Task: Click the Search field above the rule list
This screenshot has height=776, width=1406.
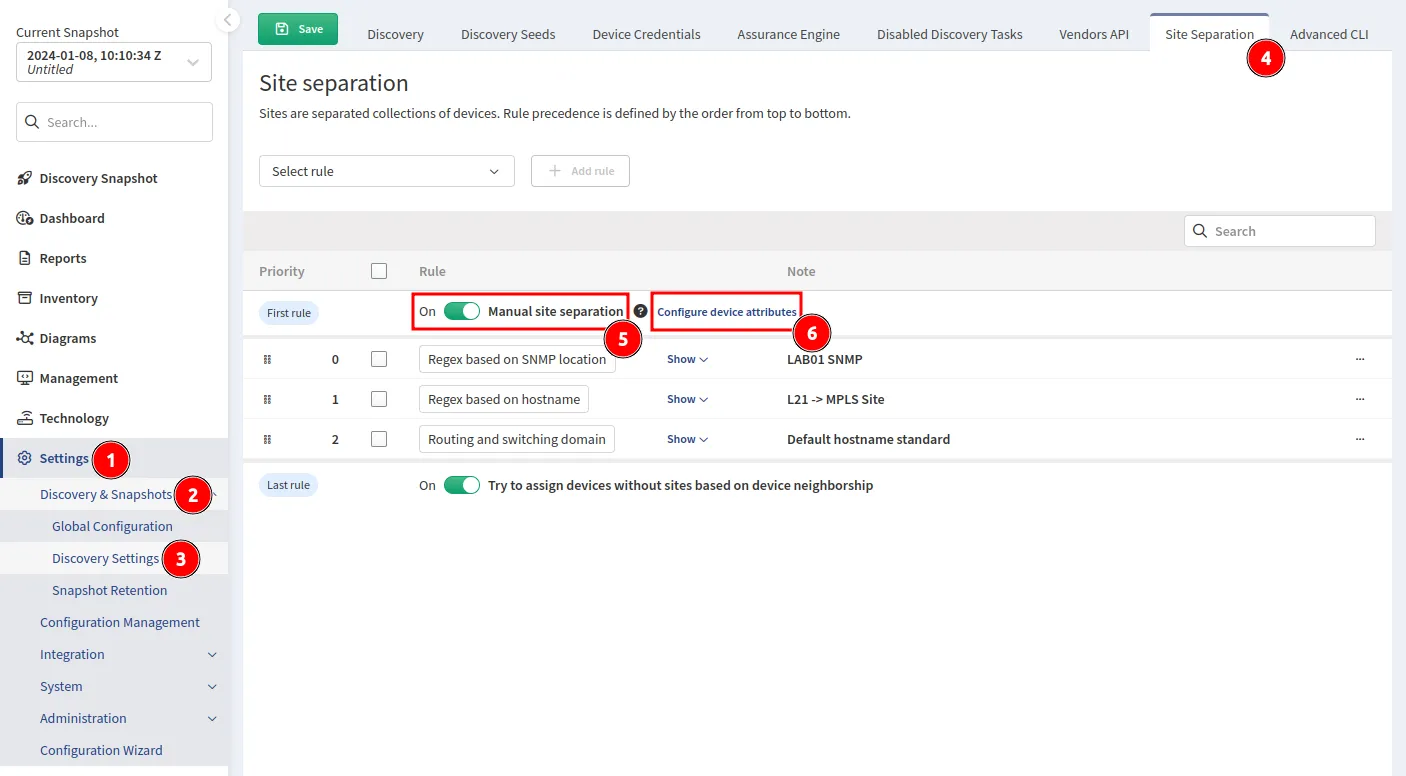Action: pyautogui.click(x=1280, y=230)
